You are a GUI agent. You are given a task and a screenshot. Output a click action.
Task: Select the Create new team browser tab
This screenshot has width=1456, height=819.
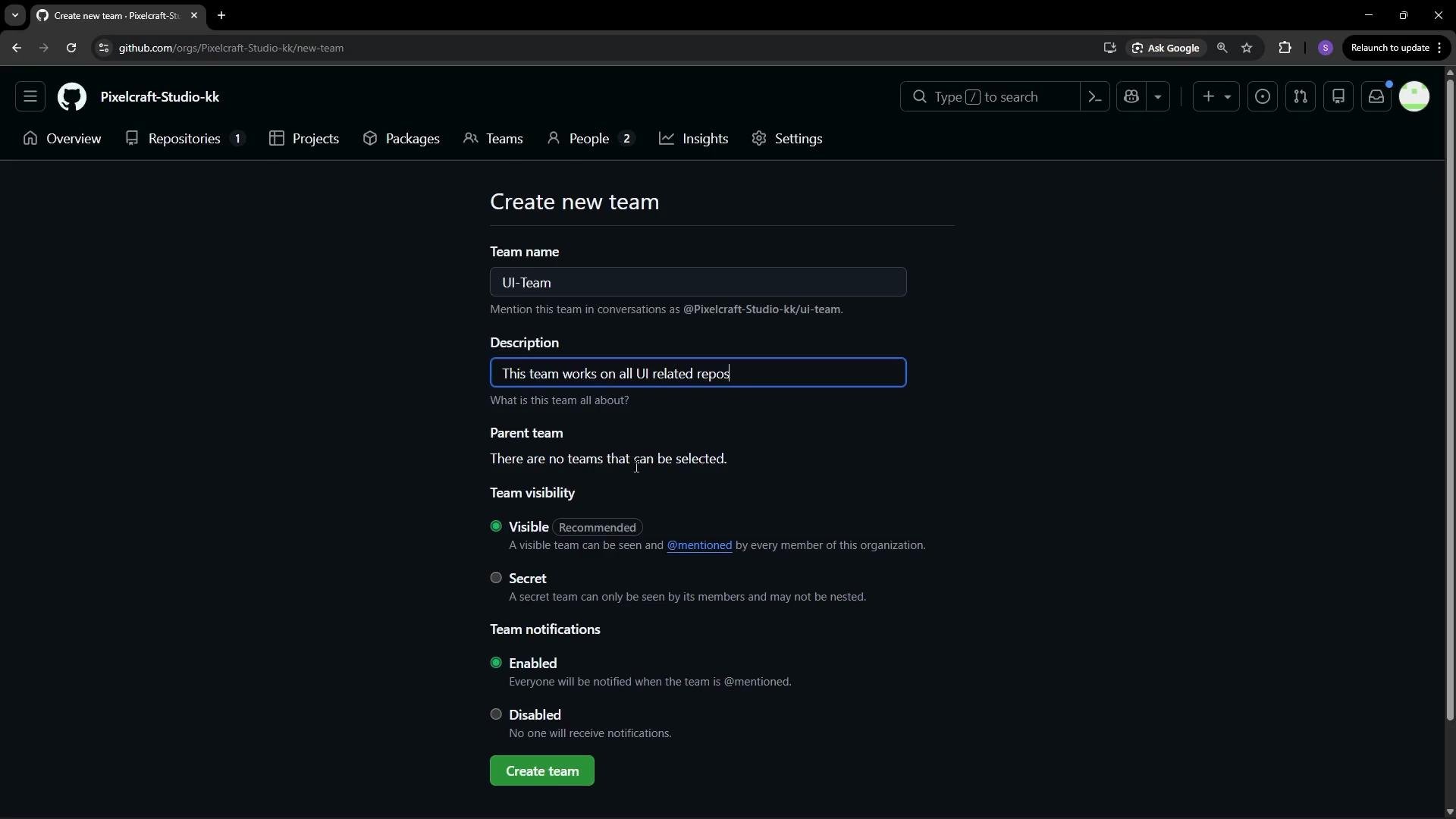pos(118,15)
